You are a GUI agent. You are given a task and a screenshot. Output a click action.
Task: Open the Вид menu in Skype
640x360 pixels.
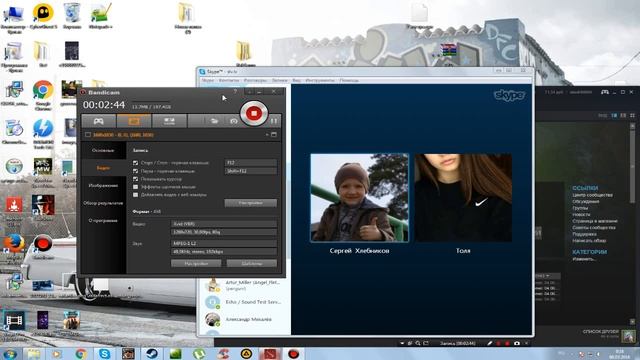point(297,80)
